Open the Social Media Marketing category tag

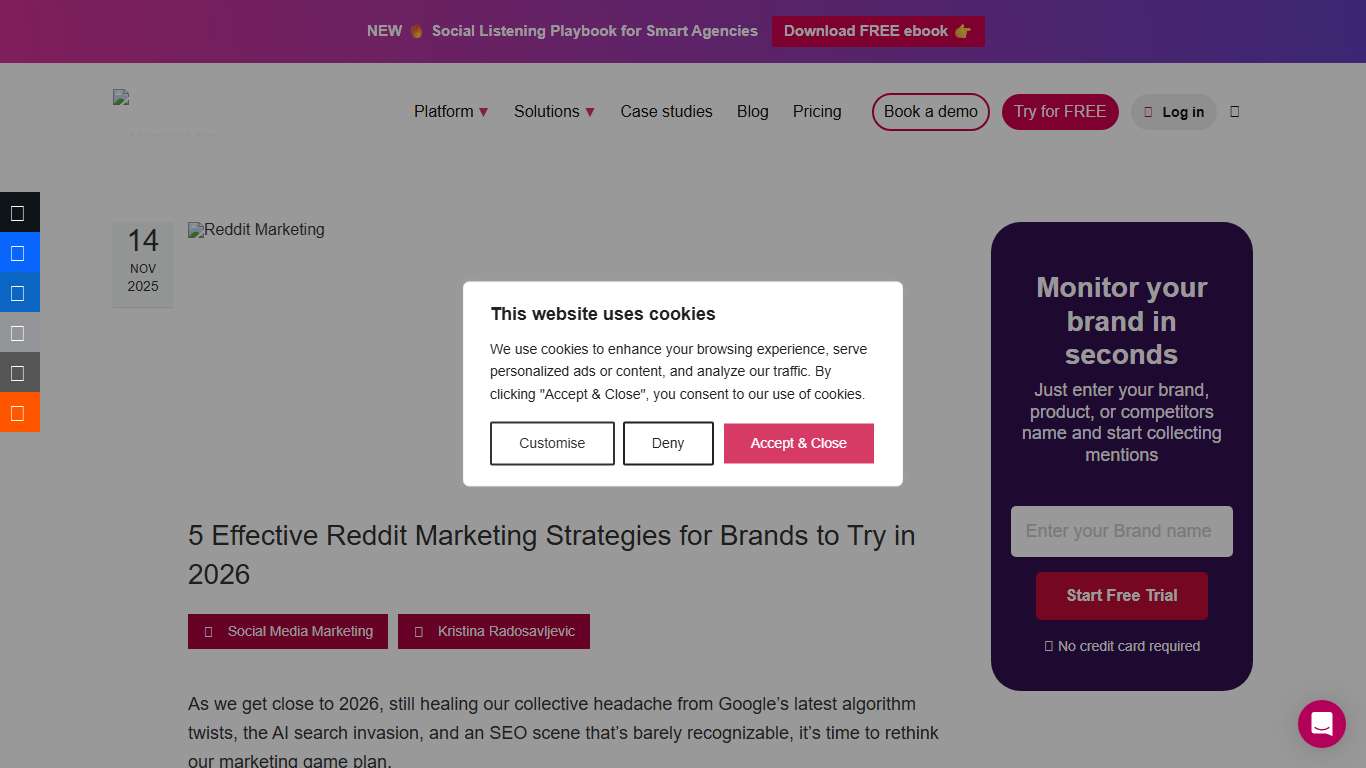click(x=287, y=631)
